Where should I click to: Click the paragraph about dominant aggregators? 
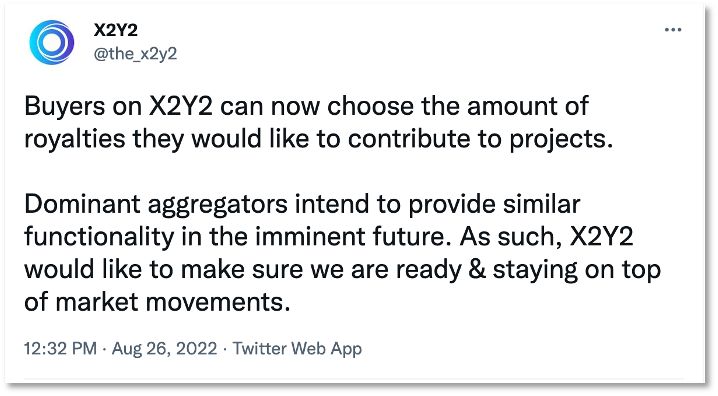342,253
